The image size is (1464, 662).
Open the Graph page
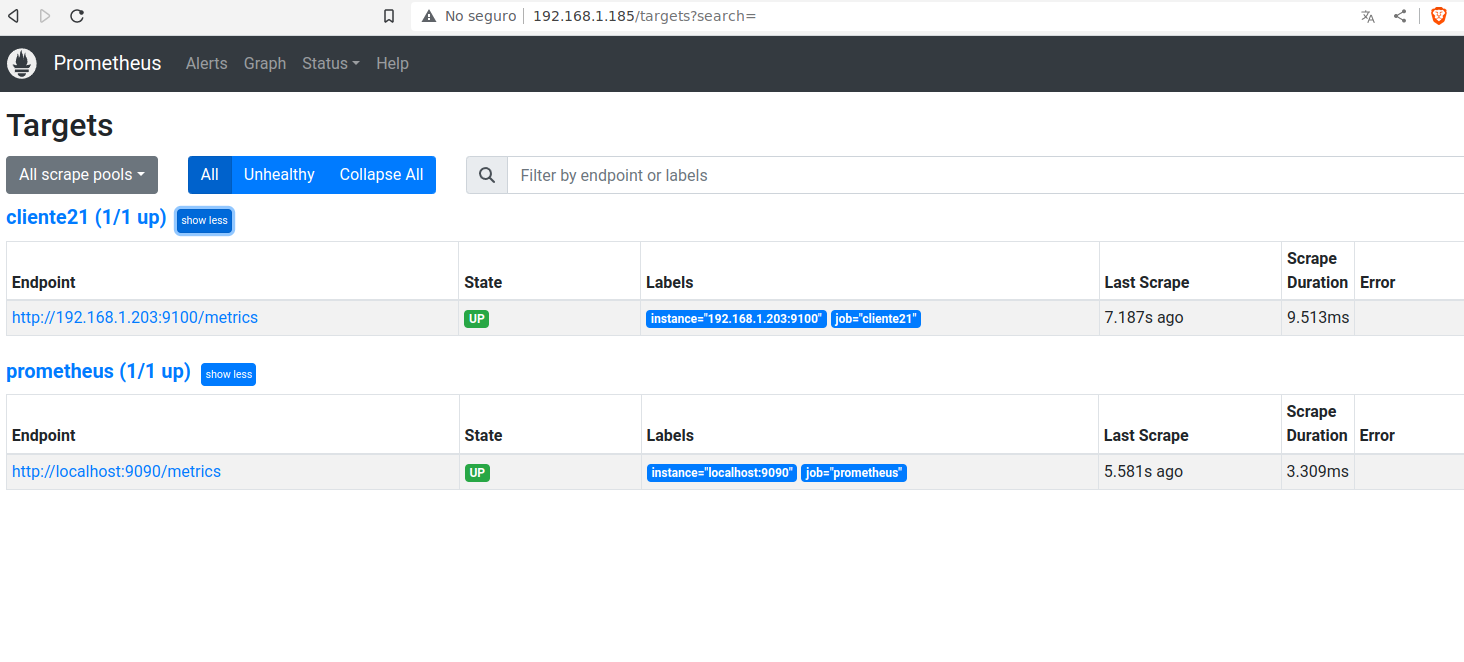point(265,63)
